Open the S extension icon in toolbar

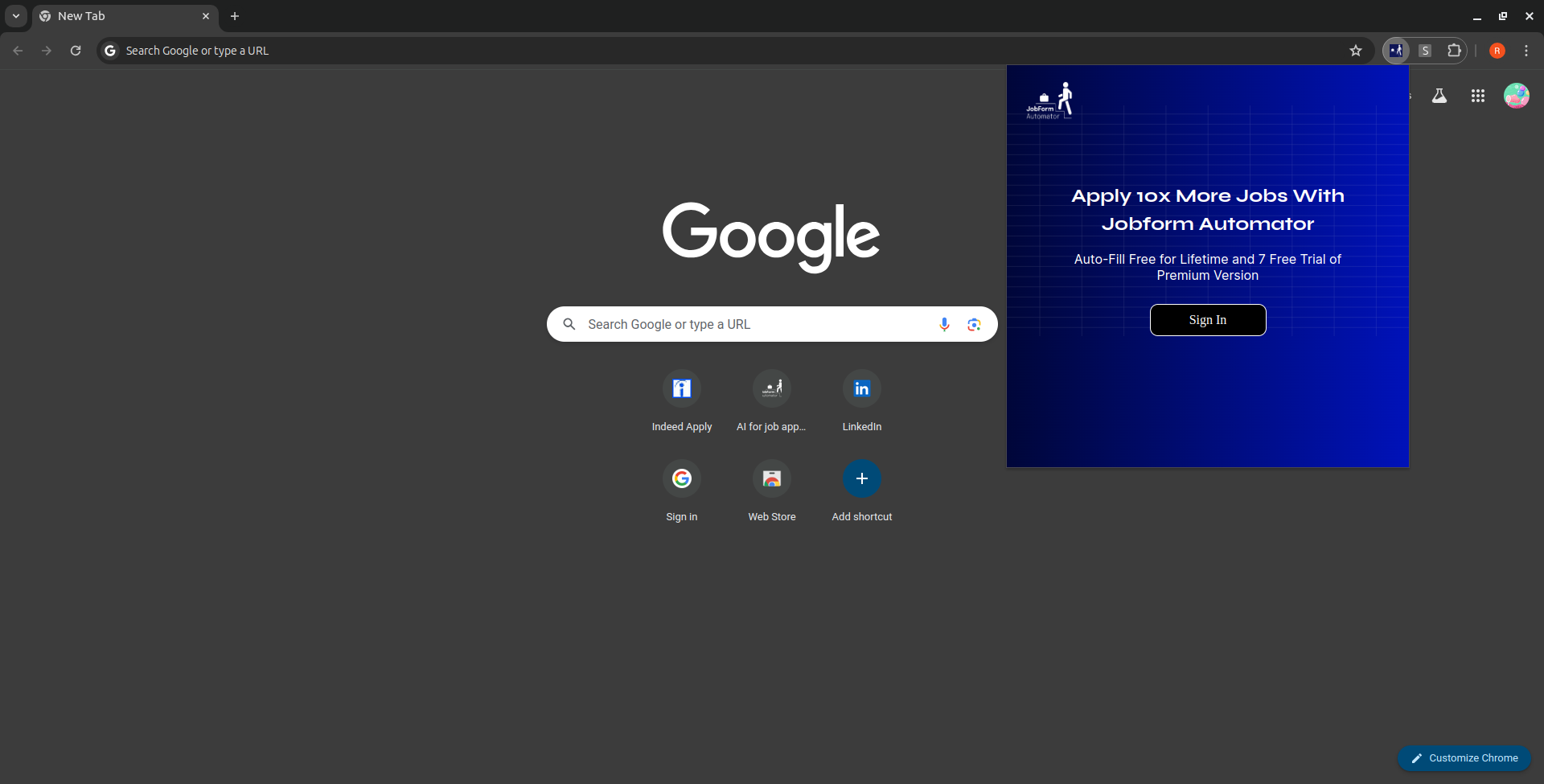pyautogui.click(x=1425, y=51)
